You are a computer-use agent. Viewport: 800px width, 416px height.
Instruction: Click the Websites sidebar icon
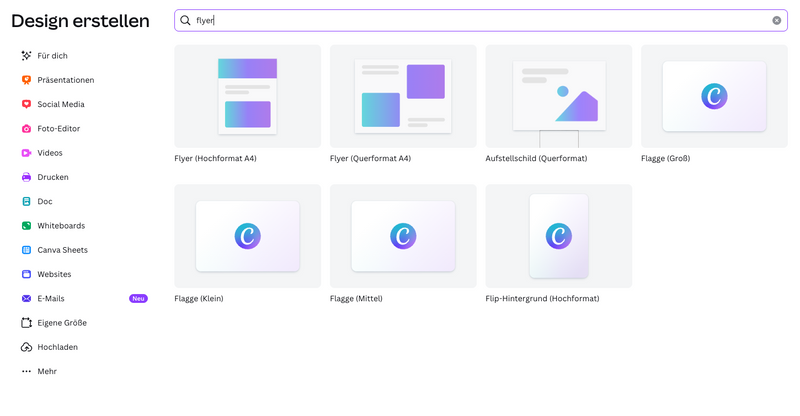coord(26,274)
